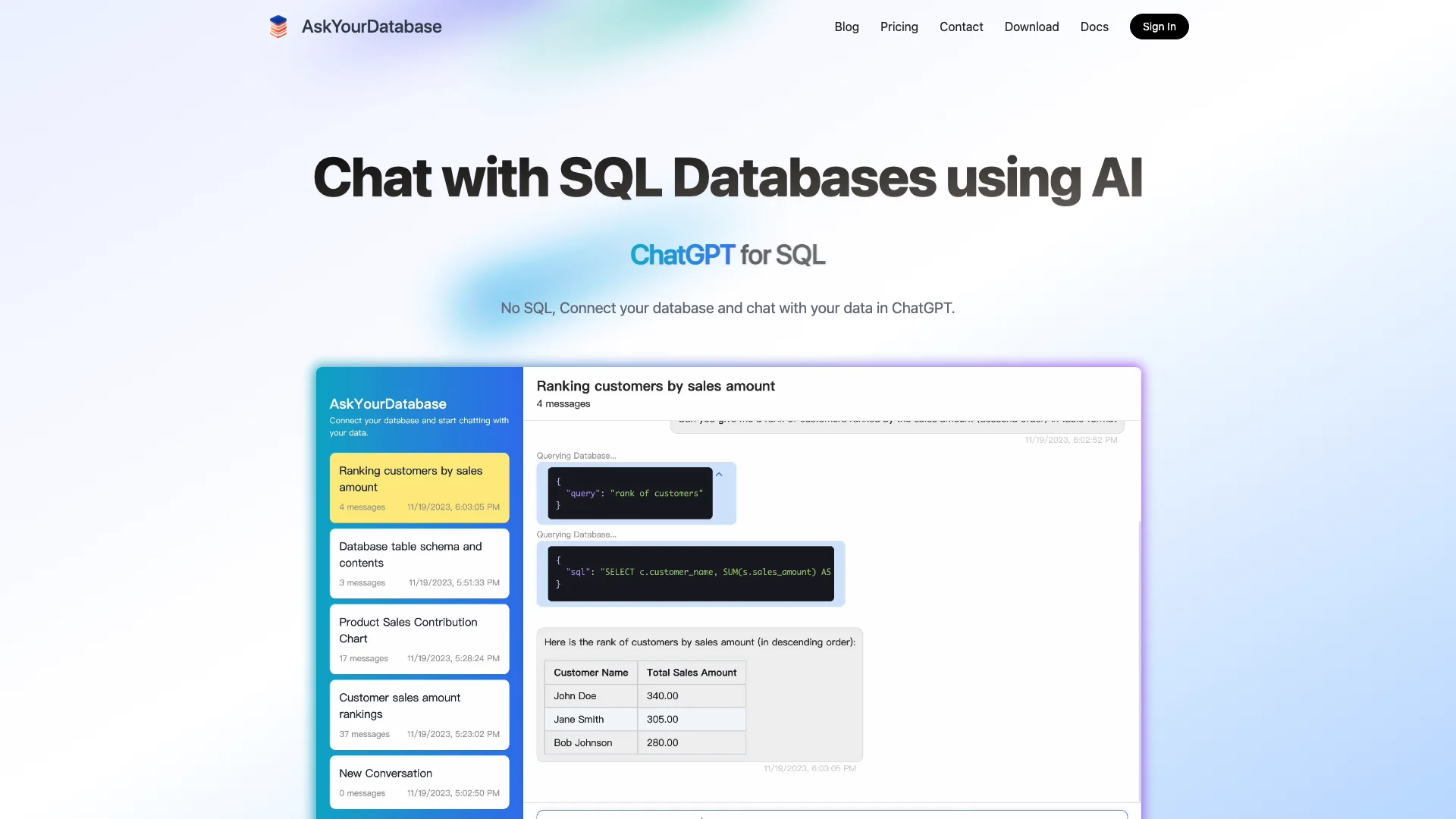Click the '305.00' sales amount cell
This screenshot has height=819, width=1456.
pos(692,720)
